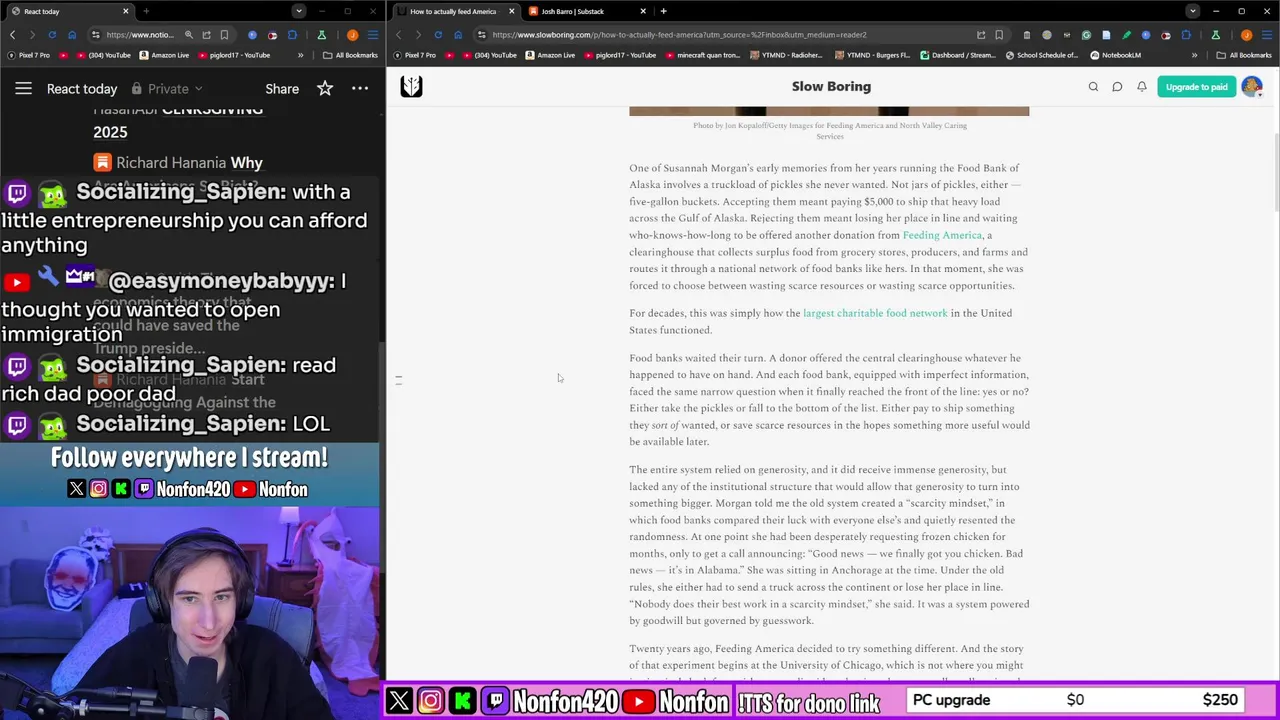Open tab search dropdown in Slow Boring window
Screen dimensions: 1280x720
pyautogui.click(x=1192, y=11)
